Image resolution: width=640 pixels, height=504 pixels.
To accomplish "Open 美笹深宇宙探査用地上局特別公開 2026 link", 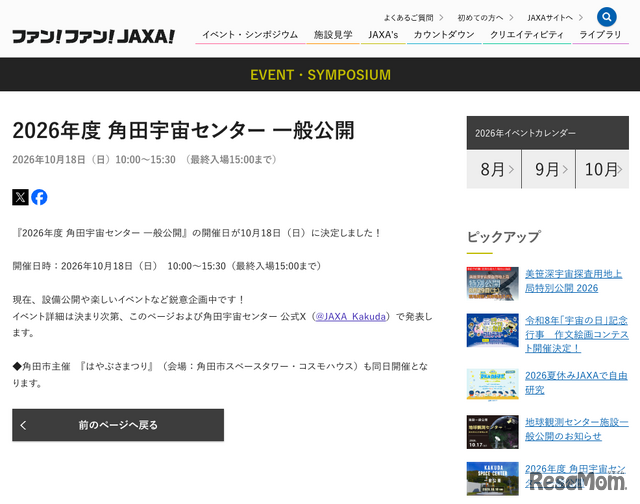I will [573, 281].
